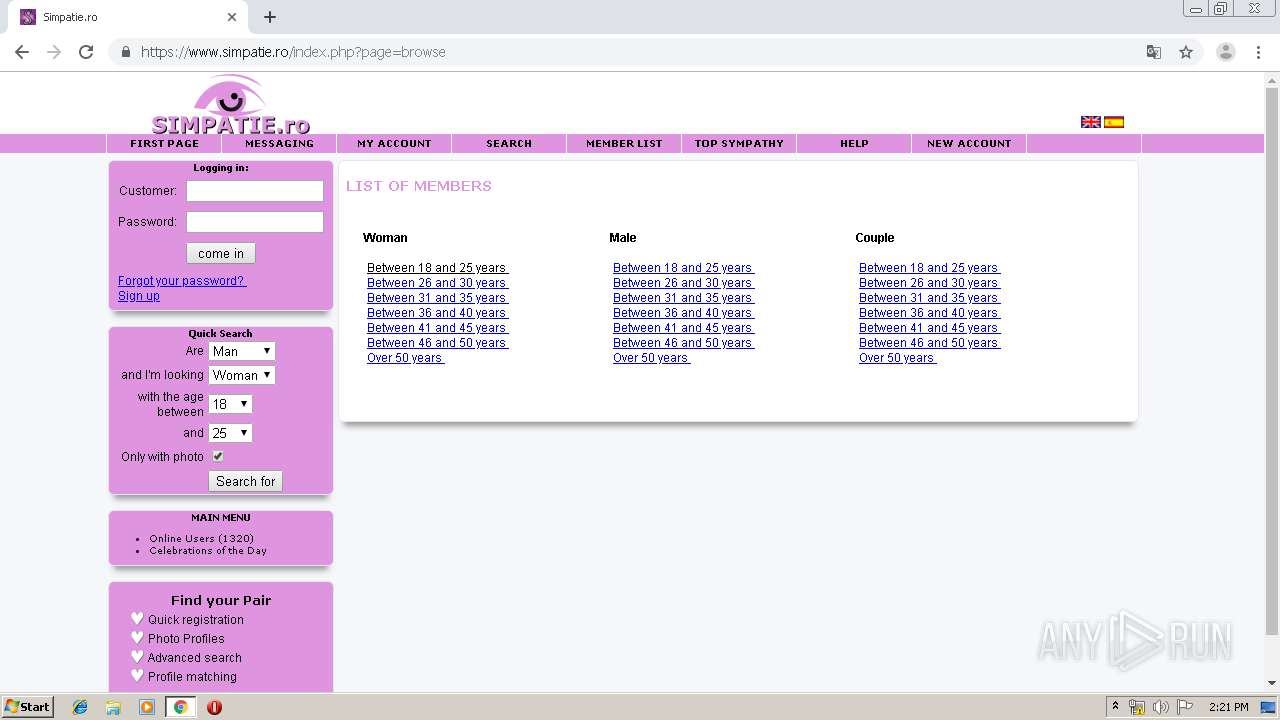The width and height of the screenshot is (1280, 720).
Task: Reload the page in Chrome
Action: coord(86,52)
